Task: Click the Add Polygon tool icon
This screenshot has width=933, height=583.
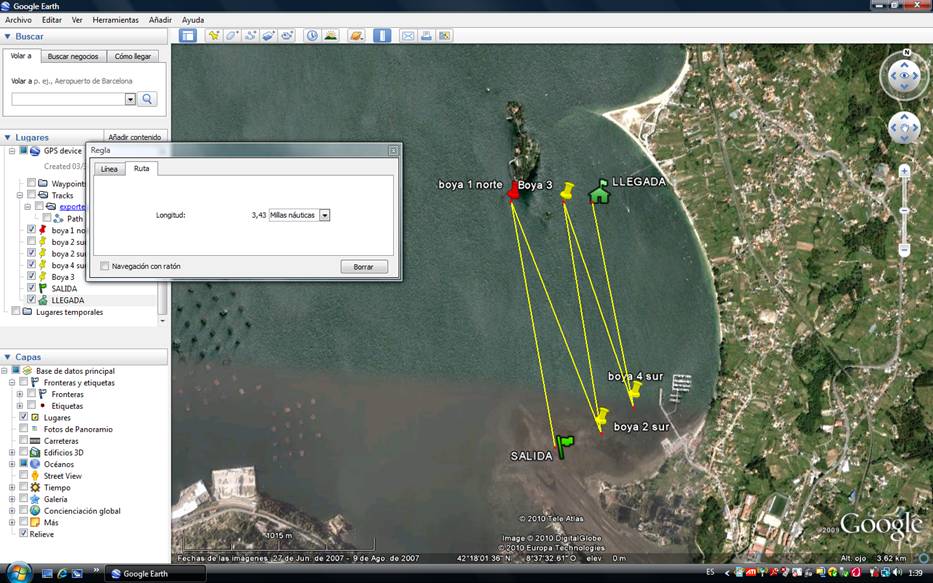Action: (231, 36)
